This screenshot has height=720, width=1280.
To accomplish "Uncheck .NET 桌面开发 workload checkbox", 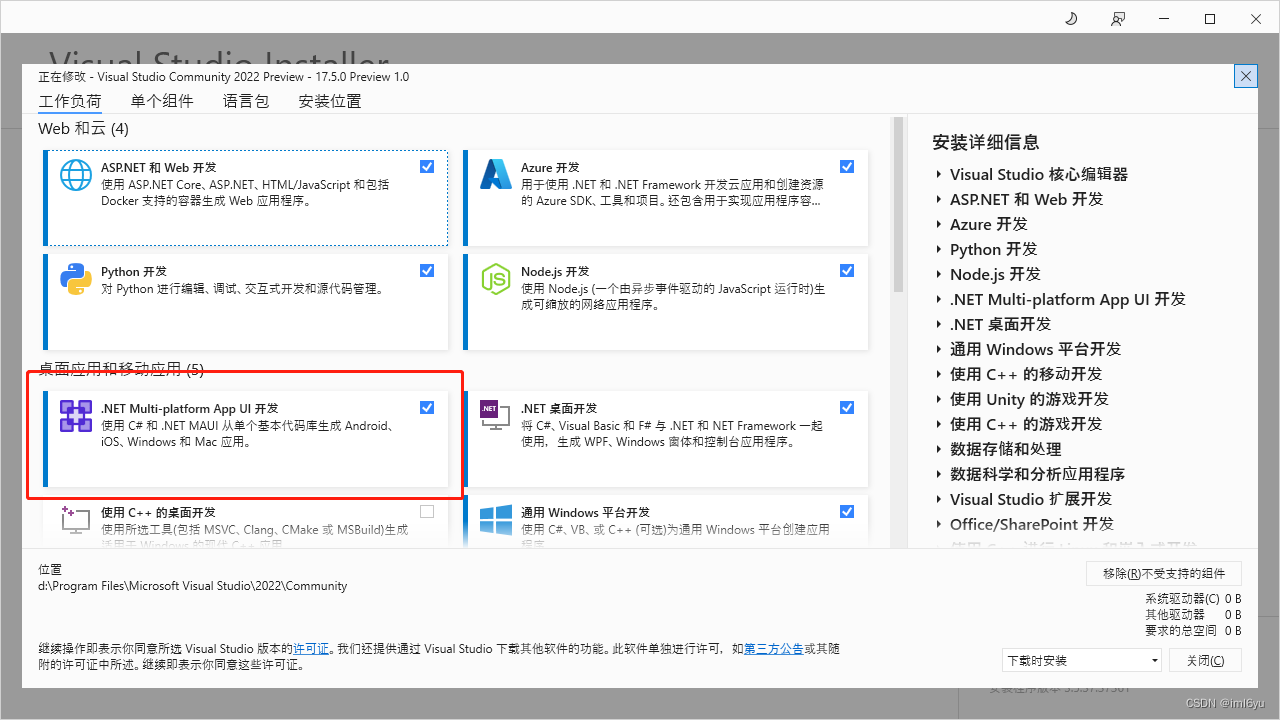I will [847, 407].
